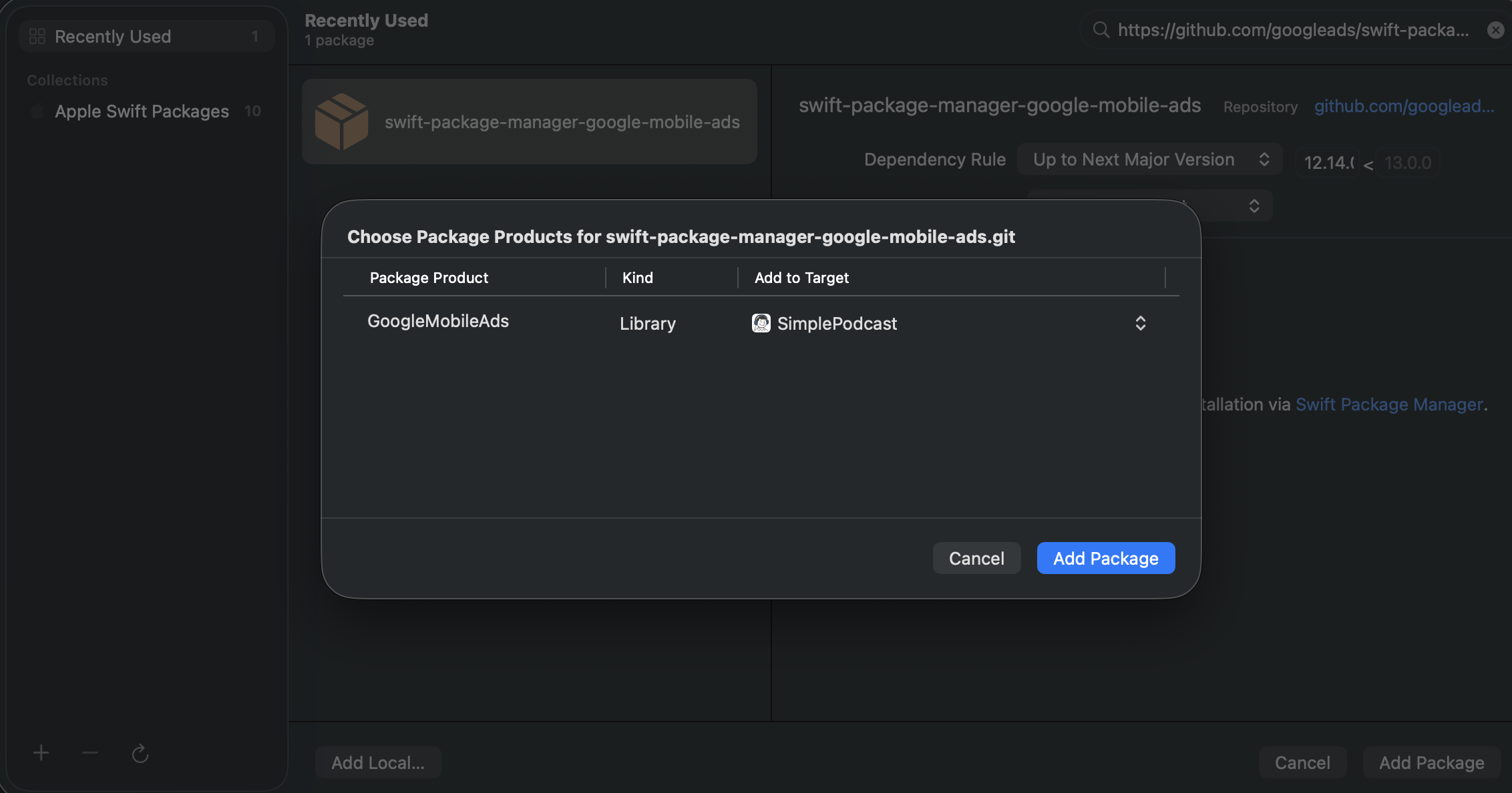
Task: Click the SimplePodcast app icon
Action: pyautogui.click(x=761, y=323)
